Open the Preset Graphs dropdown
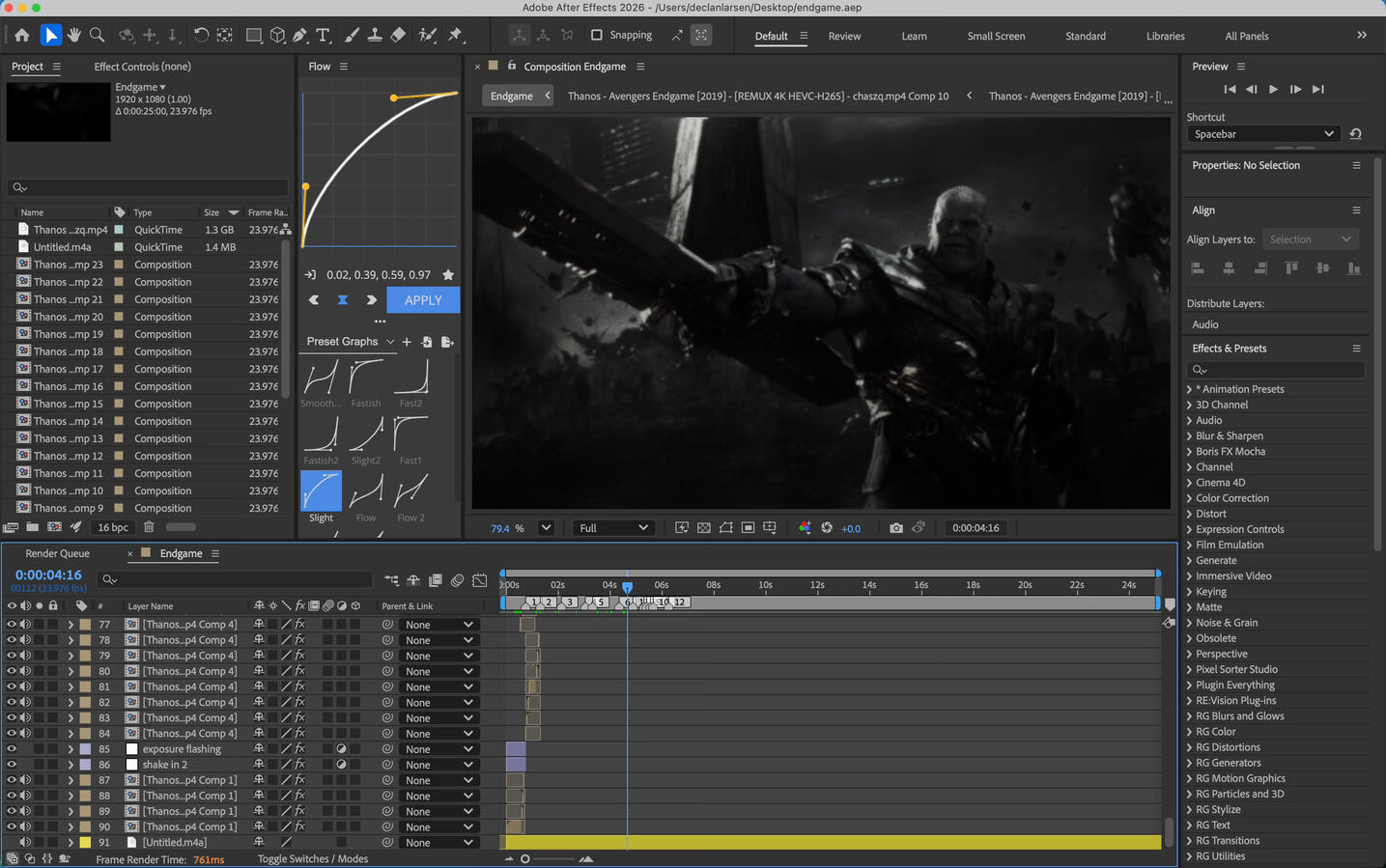 (351, 342)
